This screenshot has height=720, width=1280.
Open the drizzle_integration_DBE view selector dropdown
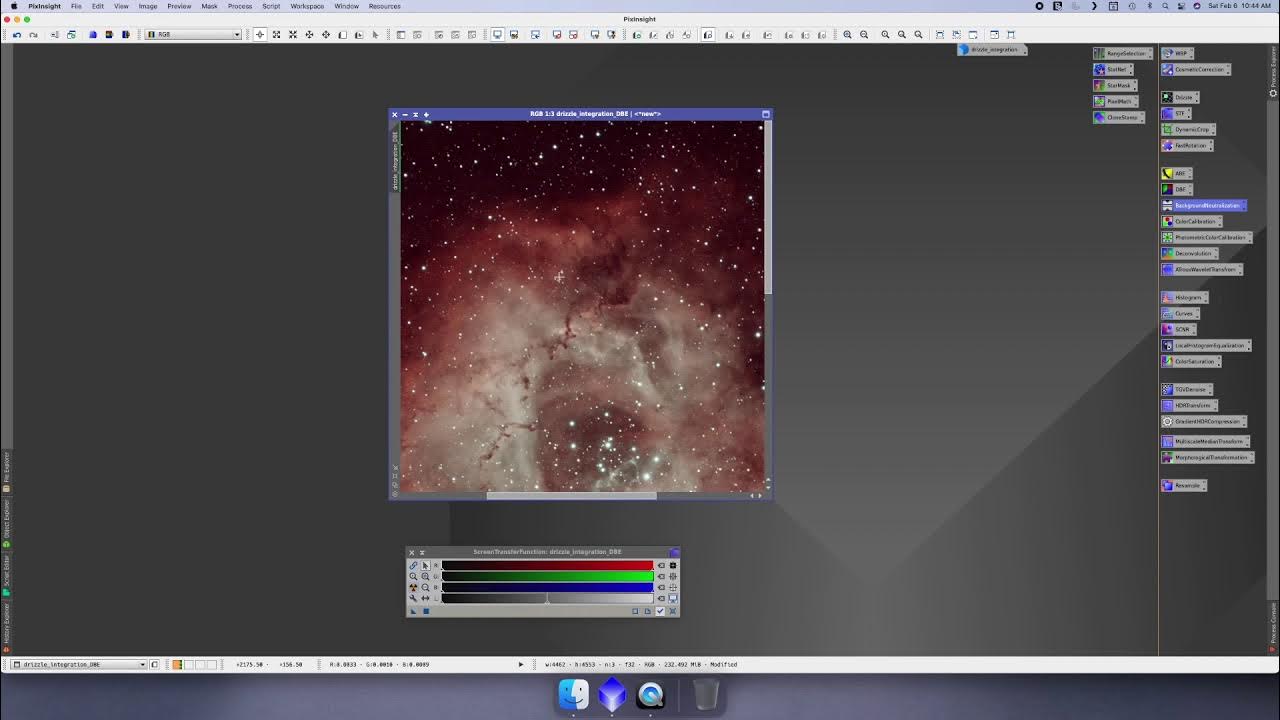79,664
